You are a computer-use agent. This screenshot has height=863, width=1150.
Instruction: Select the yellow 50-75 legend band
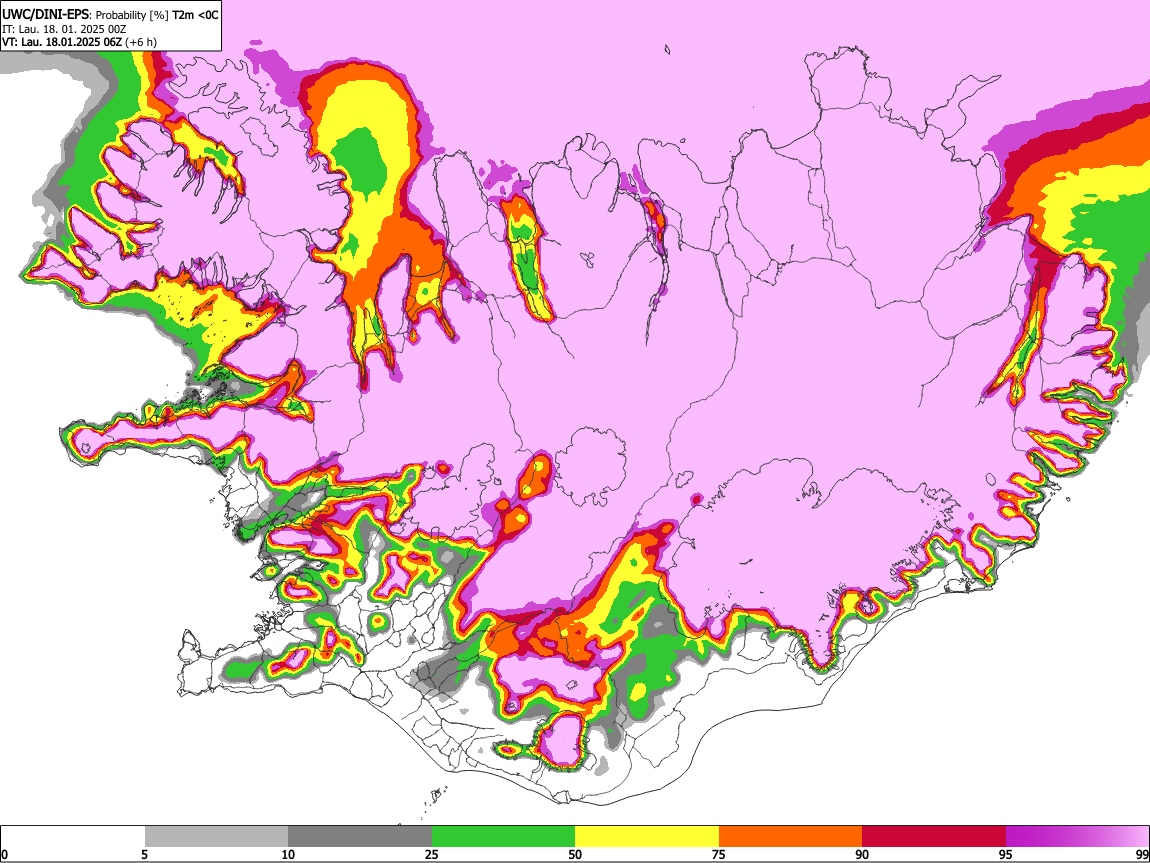647,836
